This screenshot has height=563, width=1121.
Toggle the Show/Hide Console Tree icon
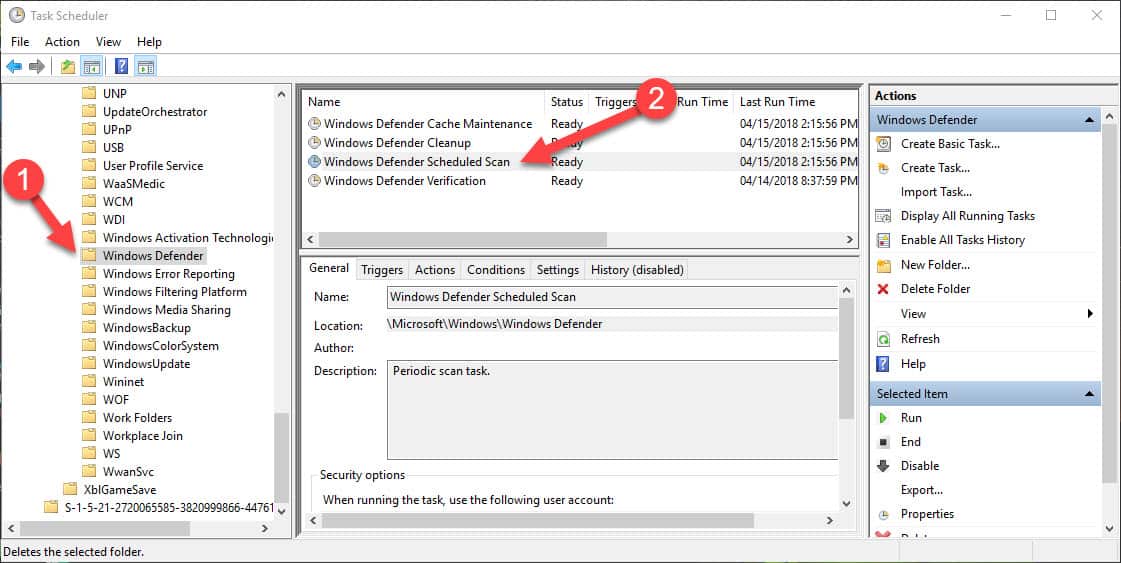[92, 67]
